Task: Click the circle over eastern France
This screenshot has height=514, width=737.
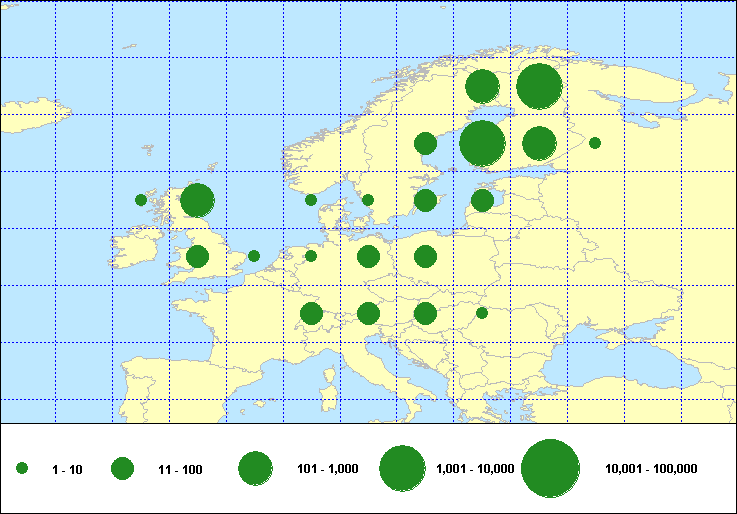Action: [x=311, y=314]
